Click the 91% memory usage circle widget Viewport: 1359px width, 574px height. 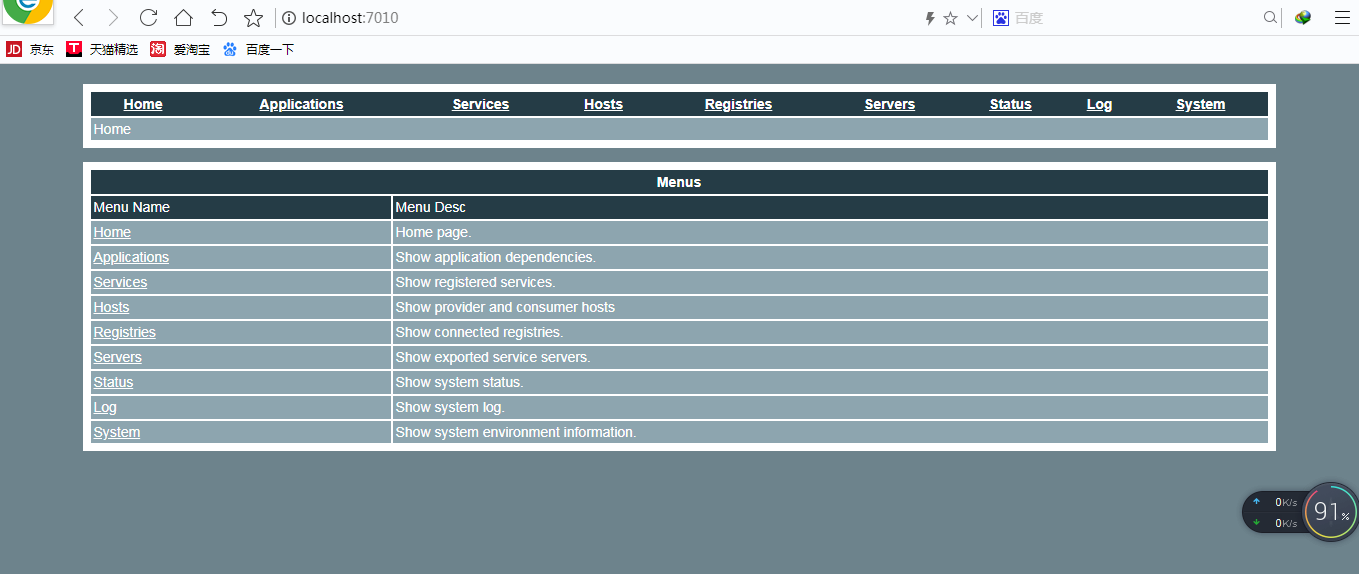click(1331, 512)
